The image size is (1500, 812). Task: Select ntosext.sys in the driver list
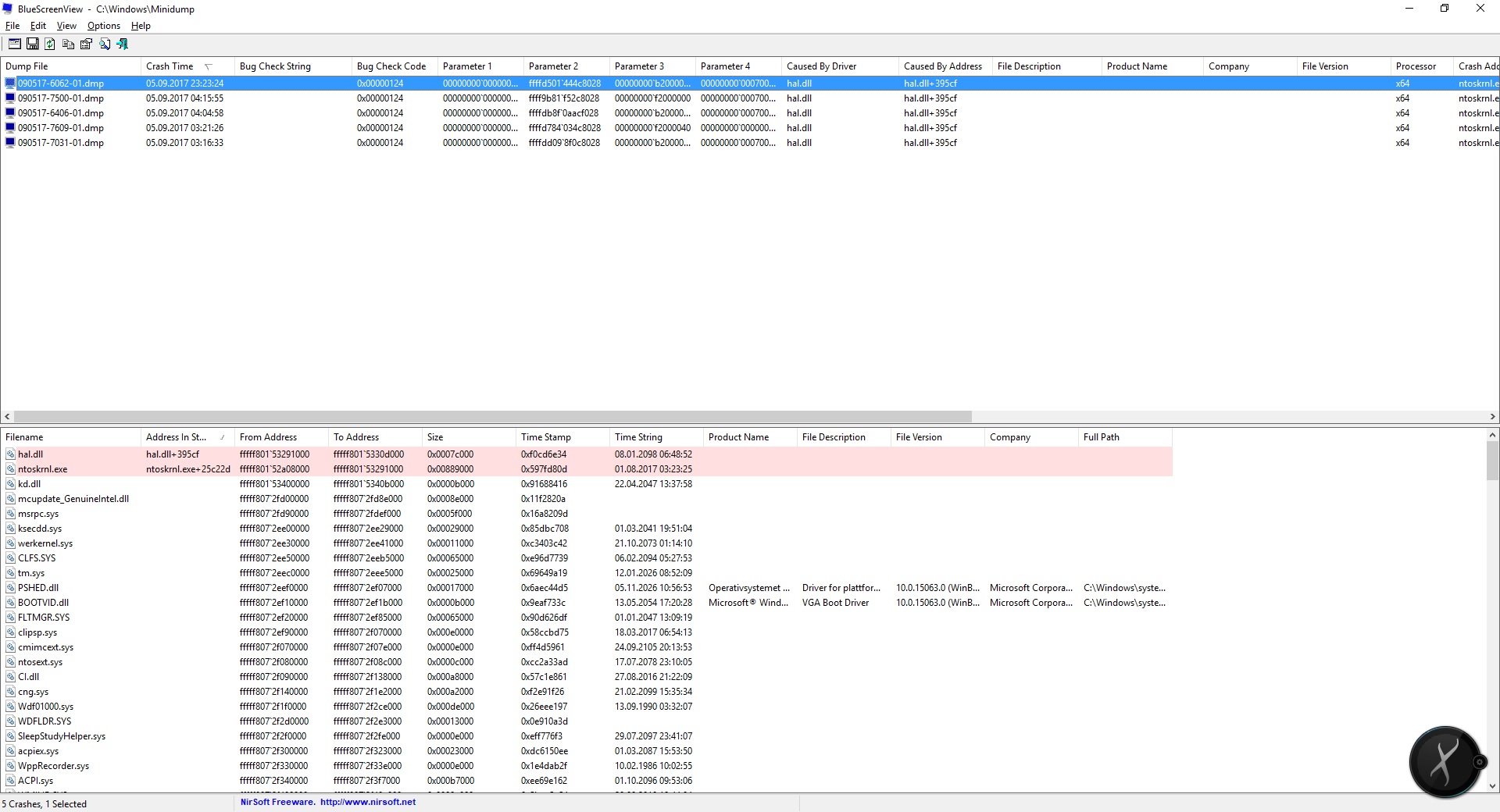[586, 662]
